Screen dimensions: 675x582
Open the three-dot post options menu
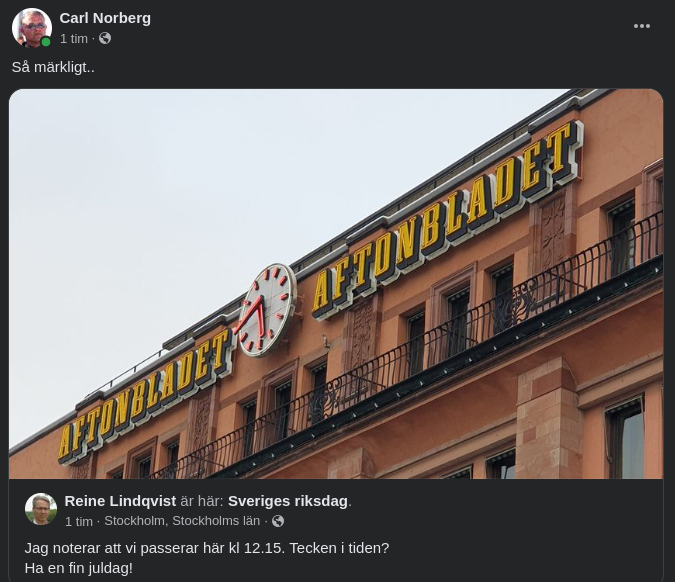(641, 26)
